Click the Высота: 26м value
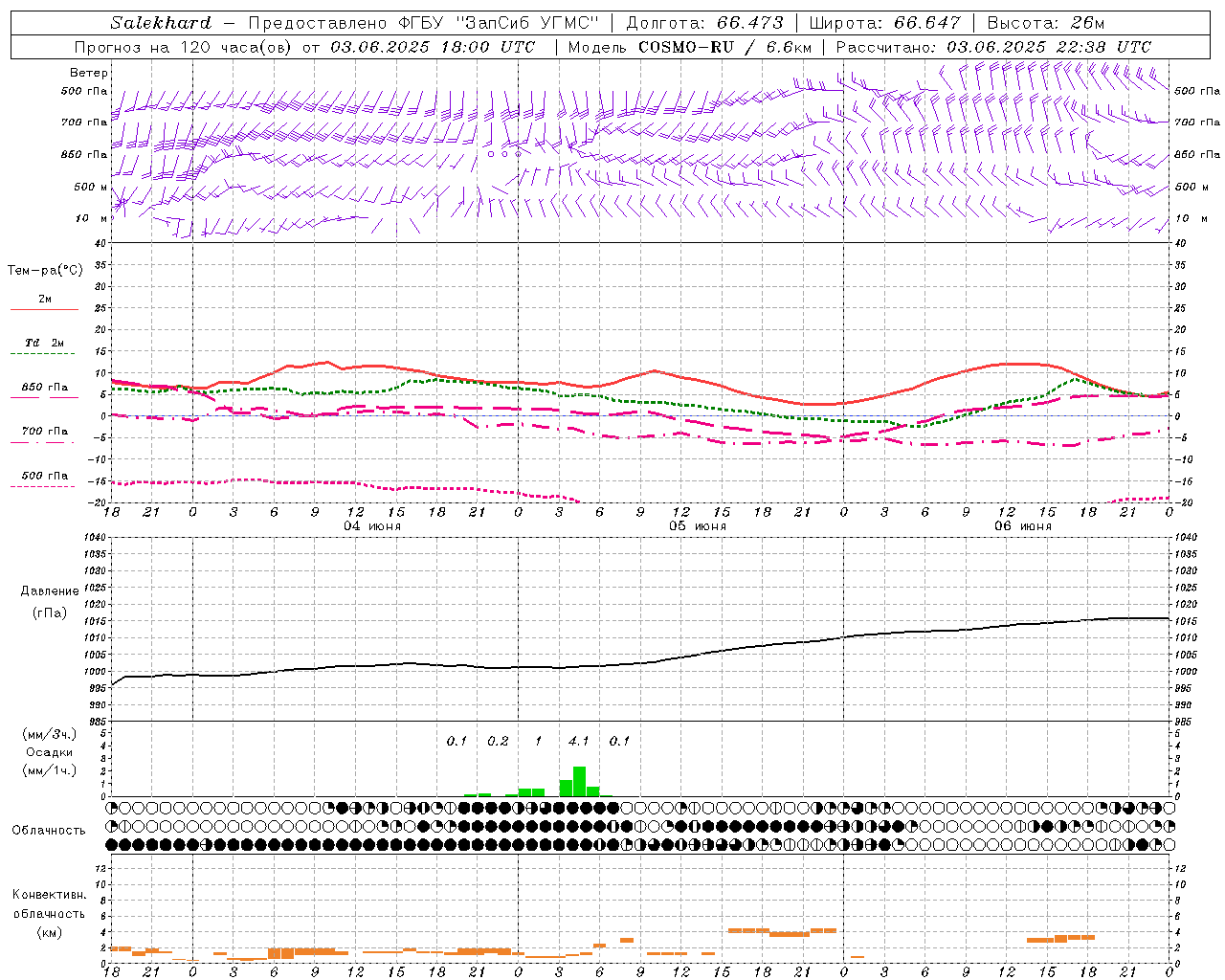Viewport: 1225px width, 980px height. point(1045,23)
